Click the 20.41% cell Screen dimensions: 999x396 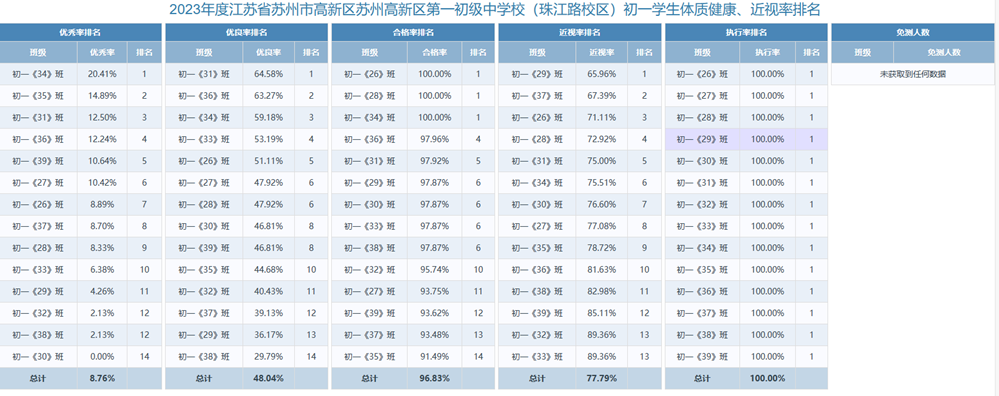[102, 74]
